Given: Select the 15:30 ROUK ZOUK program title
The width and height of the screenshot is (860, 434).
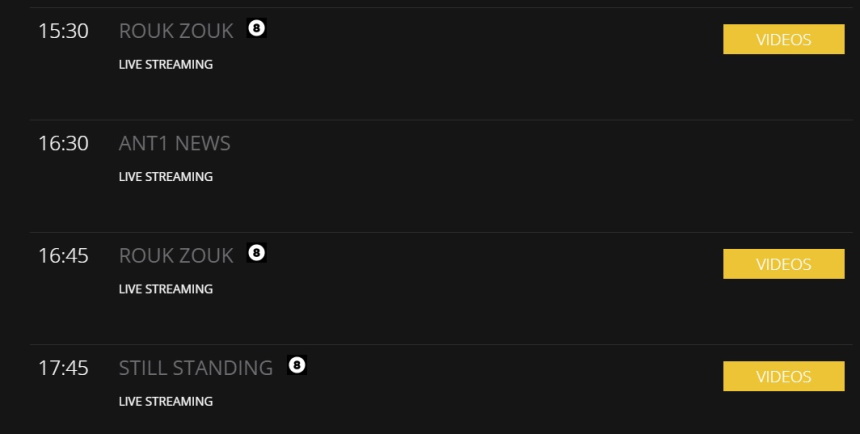Looking at the screenshot, I should [x=176, y=31].
